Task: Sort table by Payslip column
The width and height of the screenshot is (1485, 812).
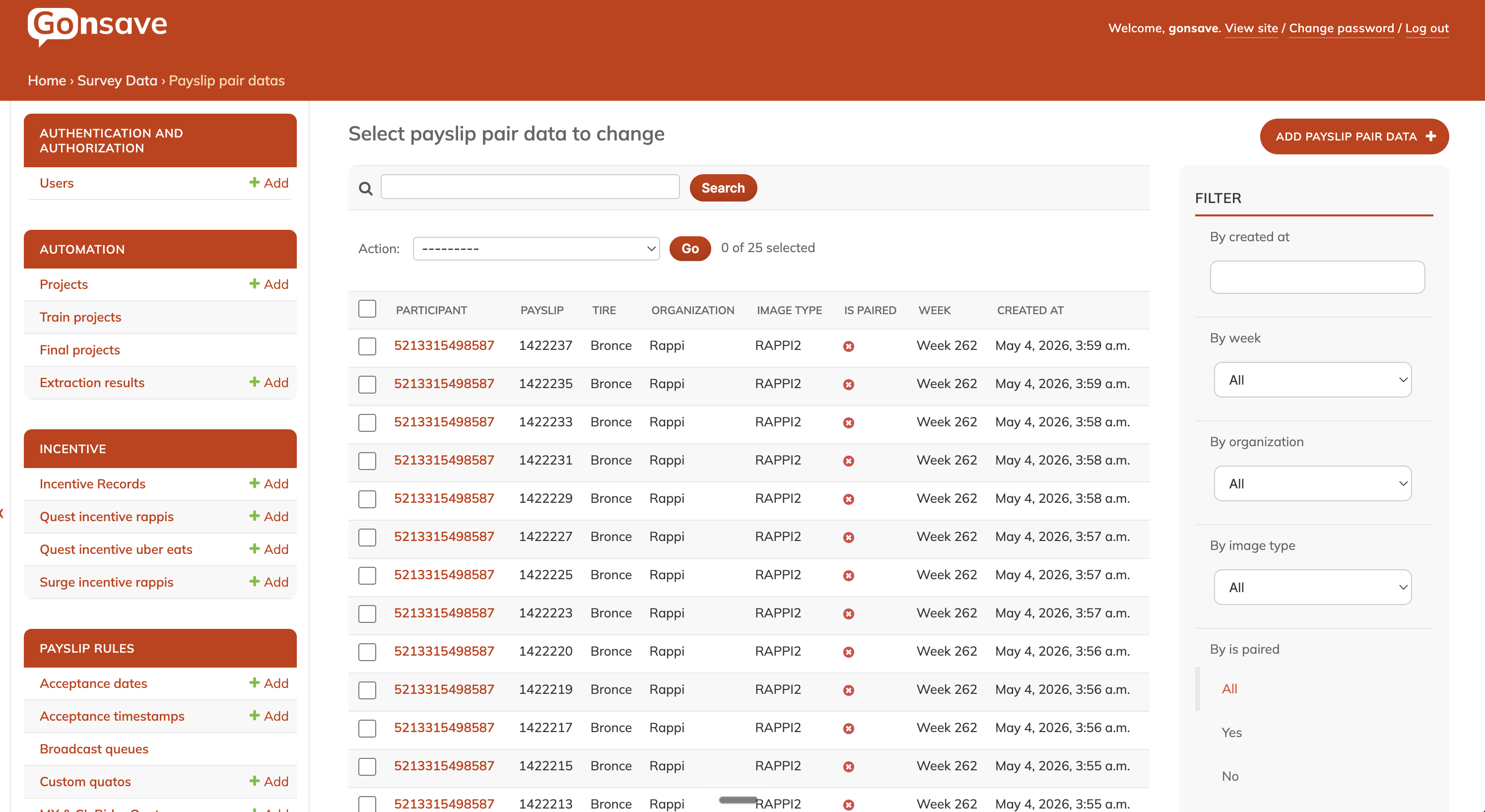Action: click(542, 310)
